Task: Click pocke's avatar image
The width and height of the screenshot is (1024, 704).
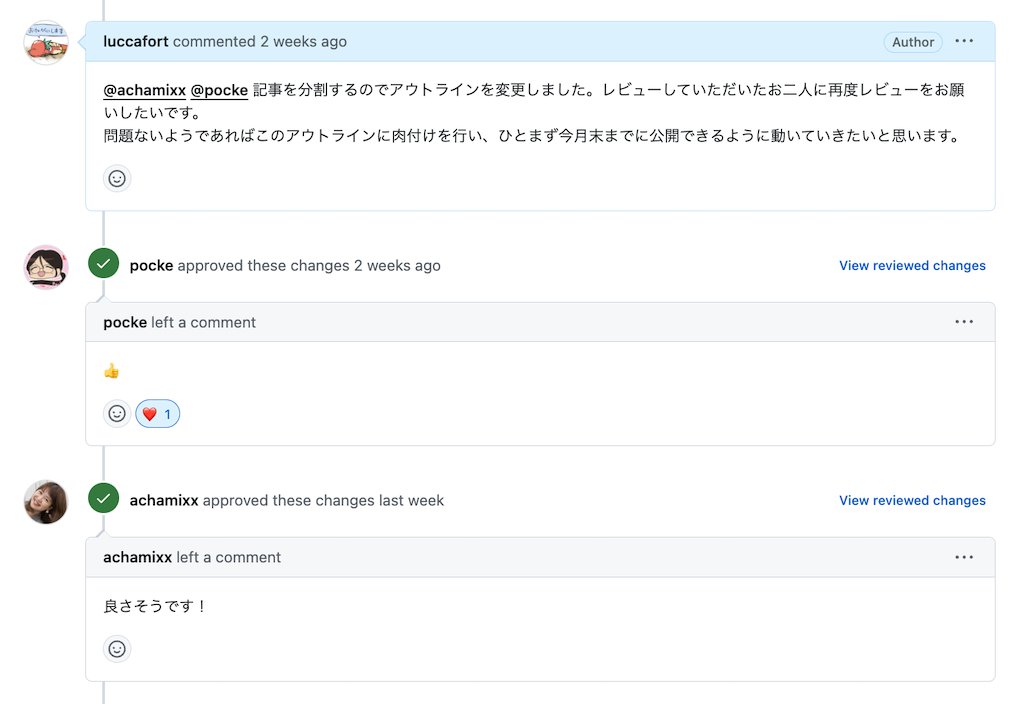Action: (45, 267)
